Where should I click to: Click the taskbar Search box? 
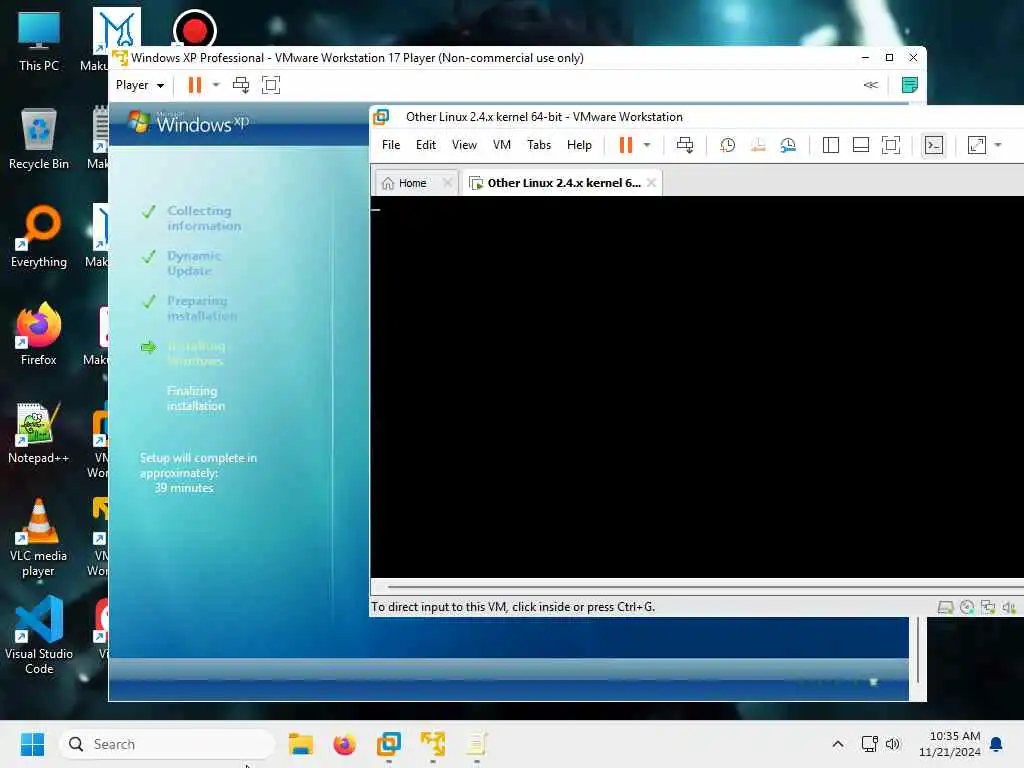[x=167, y=744]
